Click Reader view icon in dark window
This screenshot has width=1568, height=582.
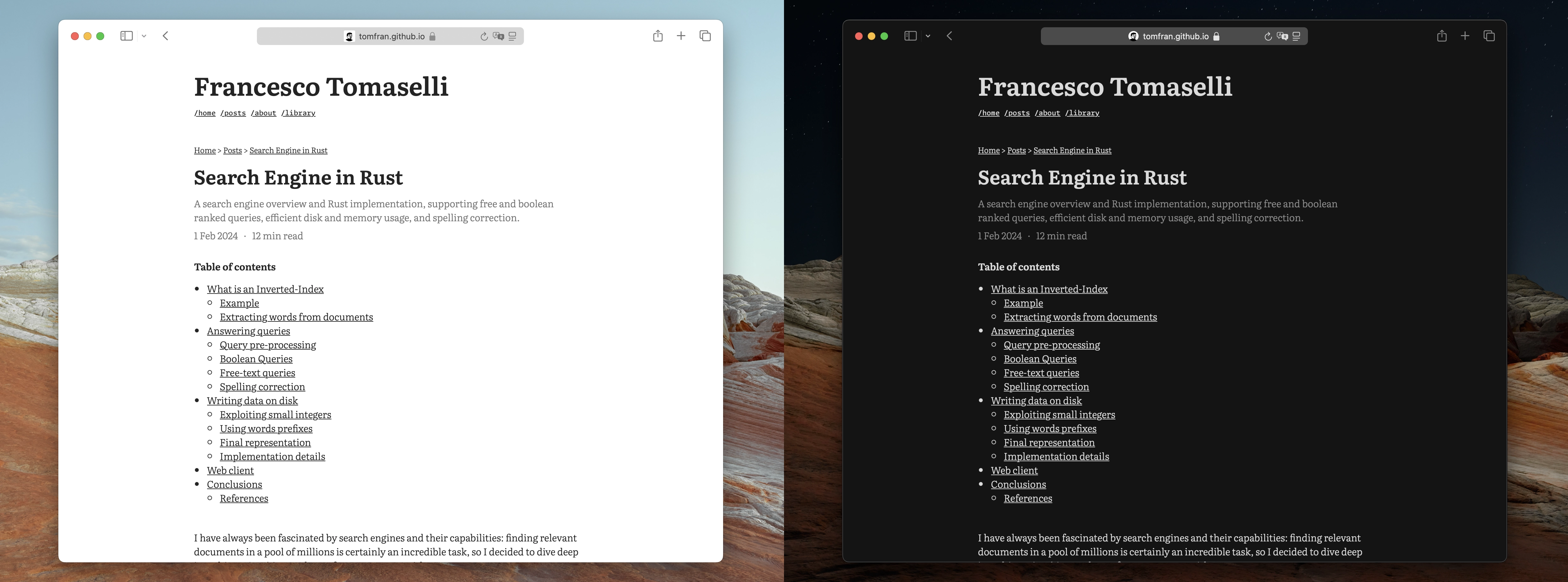[1297, 36]
